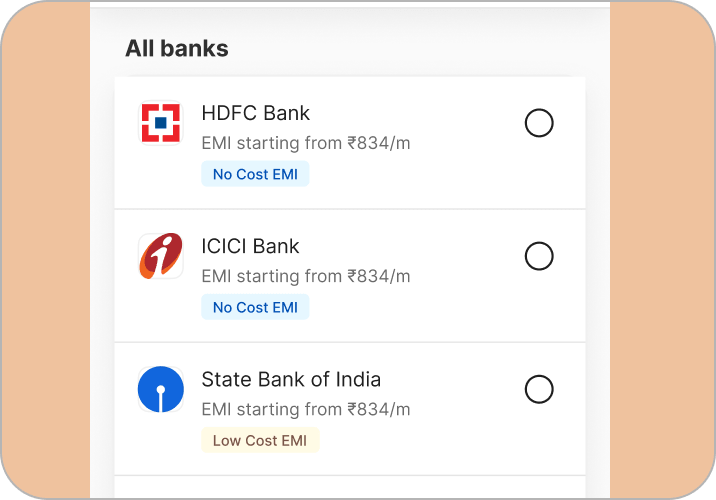Click the ICICI Bank logo icon
The height and width of the screenshot is (500, 716).
pyautogui.click(x=160, y=256)
